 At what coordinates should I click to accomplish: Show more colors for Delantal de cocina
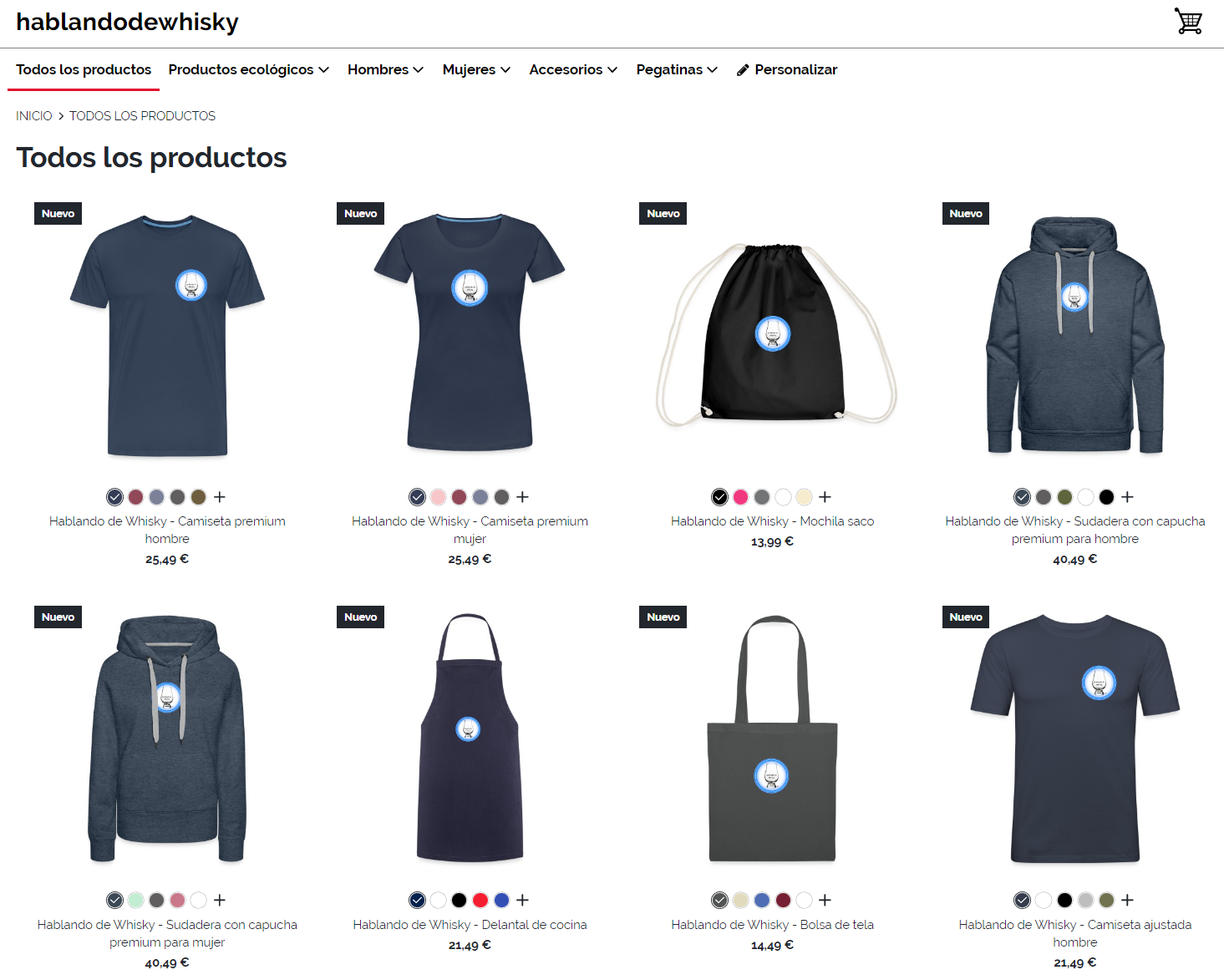522,900
